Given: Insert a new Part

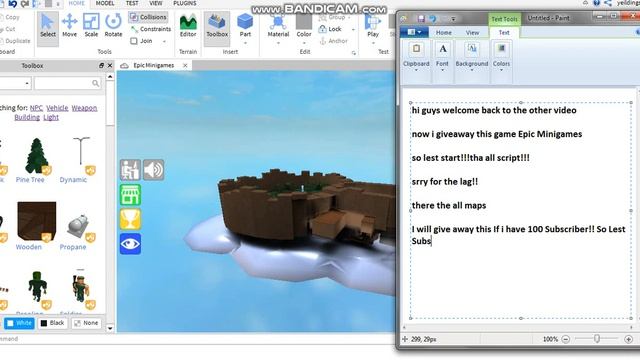Looking at the screenshot, I should point(245,25).
